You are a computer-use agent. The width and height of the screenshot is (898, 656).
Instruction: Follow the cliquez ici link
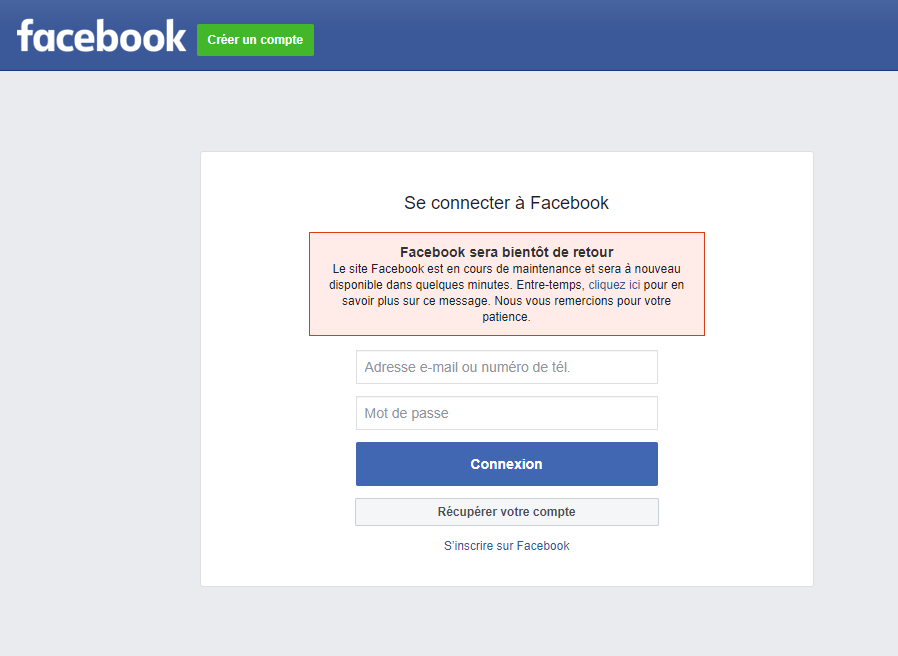614,285
